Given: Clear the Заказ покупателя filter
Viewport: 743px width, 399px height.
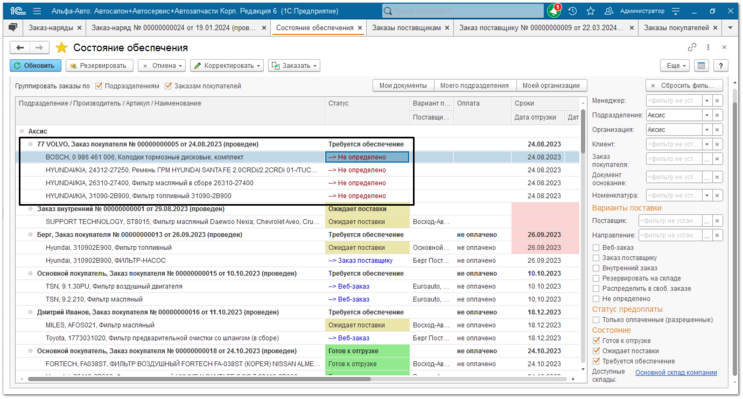Looking at the screenshot, I should click(x=717, y=159).
